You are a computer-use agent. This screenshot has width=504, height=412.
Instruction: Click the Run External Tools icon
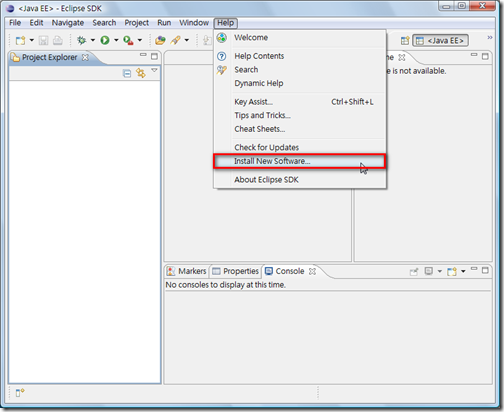point(128,40)
